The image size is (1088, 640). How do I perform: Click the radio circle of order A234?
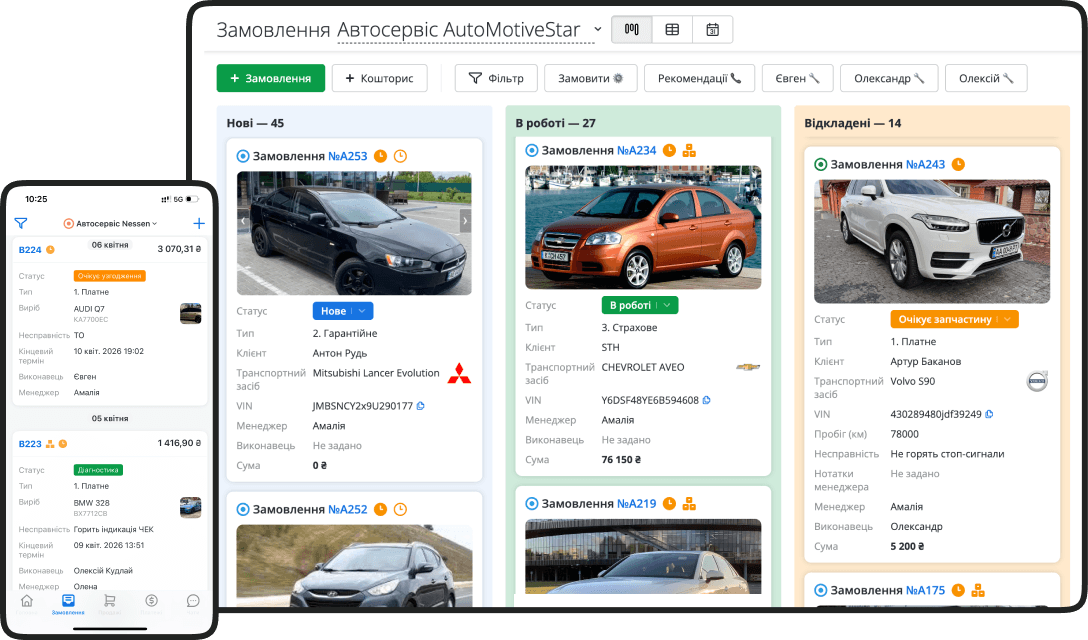[532, 150]
